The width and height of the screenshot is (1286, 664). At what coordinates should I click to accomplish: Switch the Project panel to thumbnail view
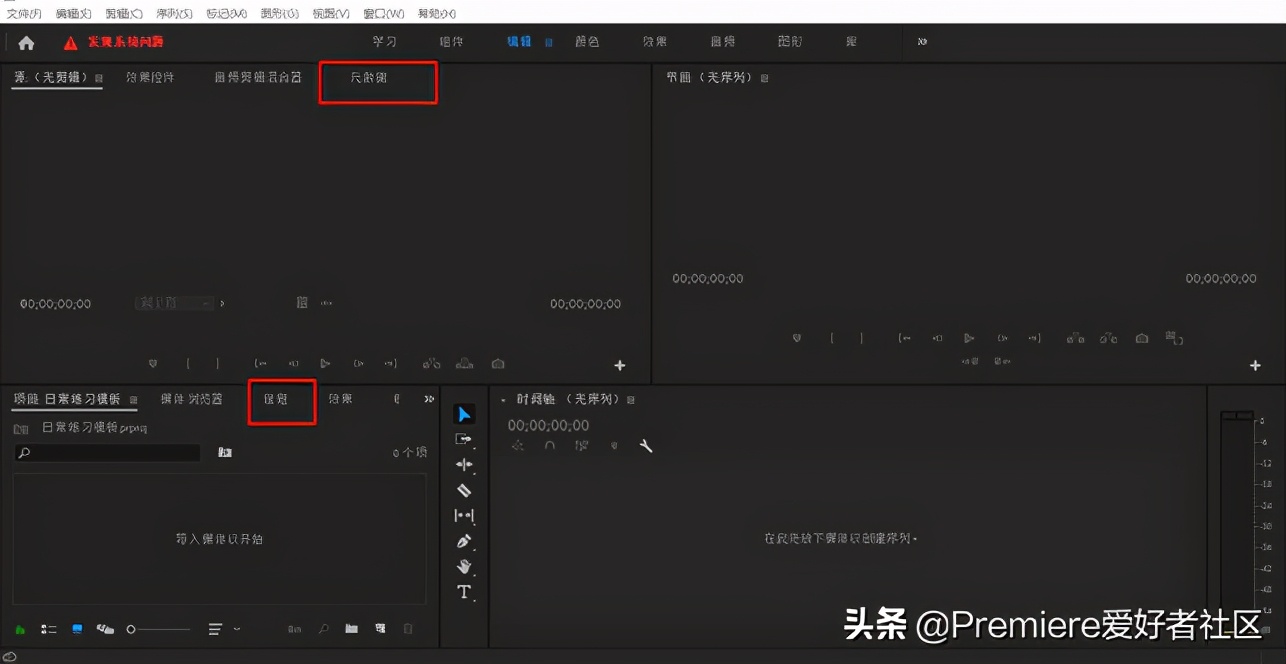coord(77,629)
